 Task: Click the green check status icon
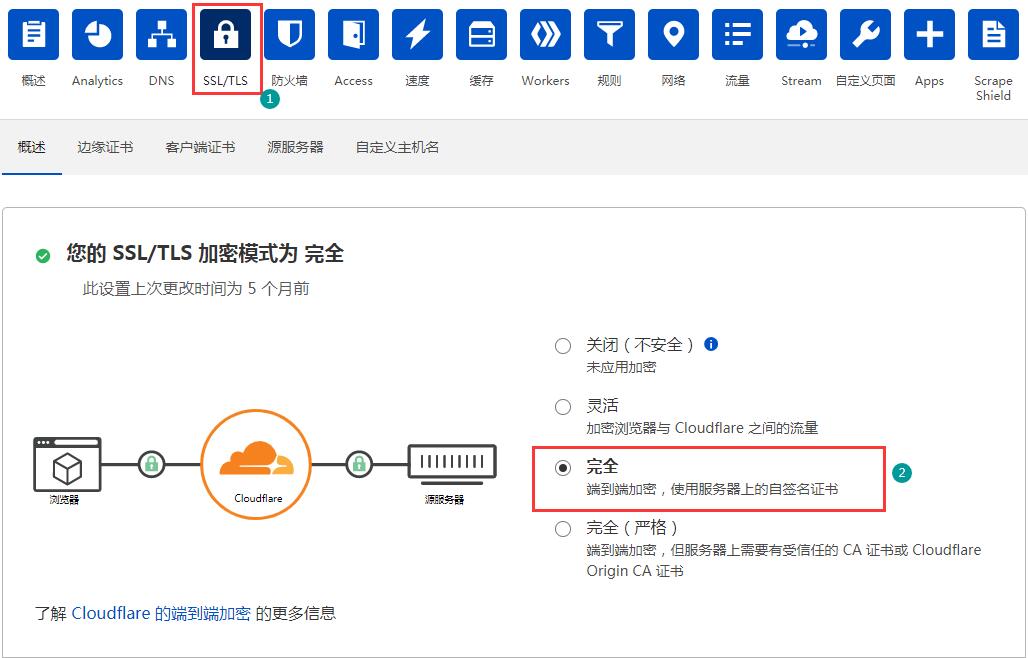point(43,256)
